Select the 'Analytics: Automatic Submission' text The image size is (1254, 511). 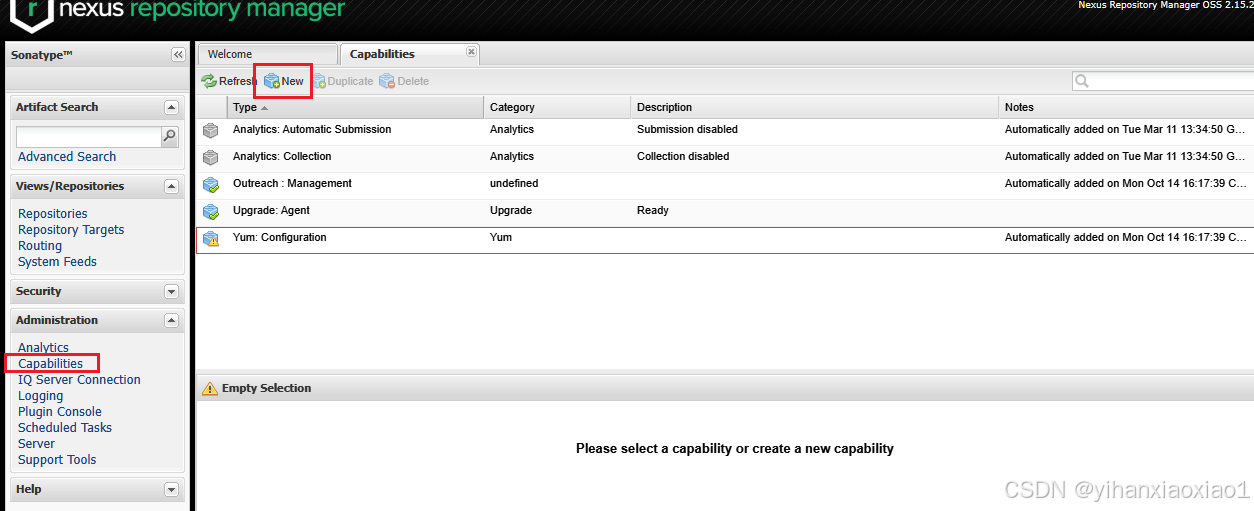312,130
